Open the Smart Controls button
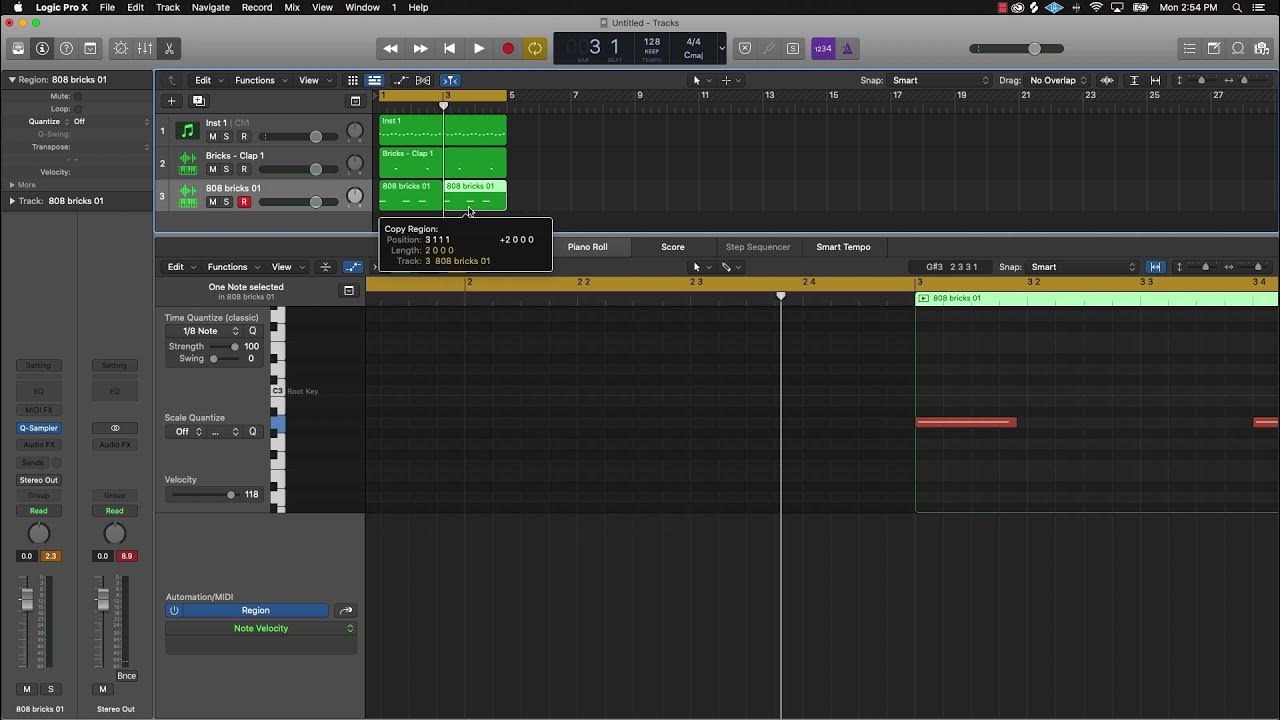 [x=121, y=48]
